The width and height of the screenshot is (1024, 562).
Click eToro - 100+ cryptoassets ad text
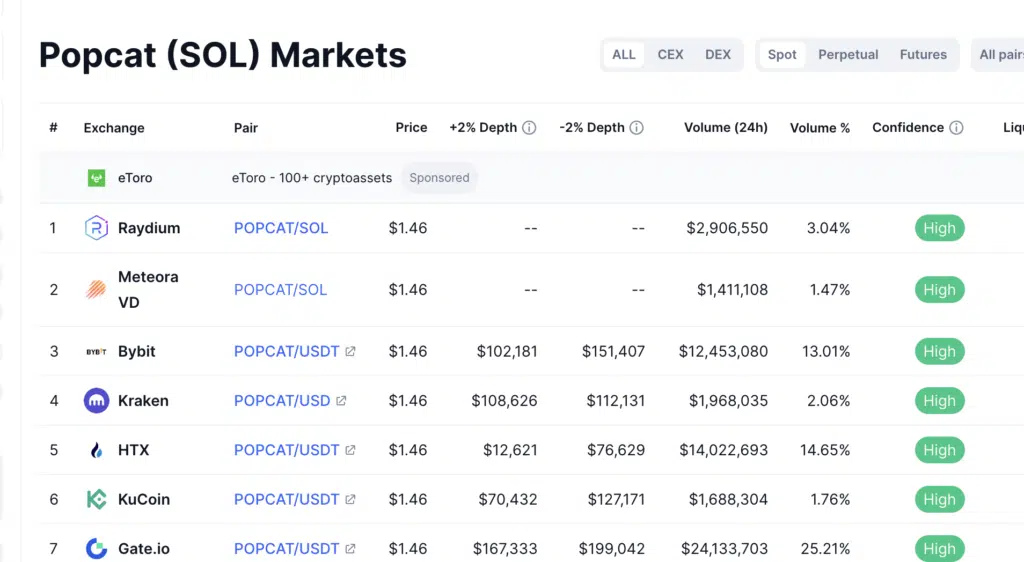click(x=312, y=178)
